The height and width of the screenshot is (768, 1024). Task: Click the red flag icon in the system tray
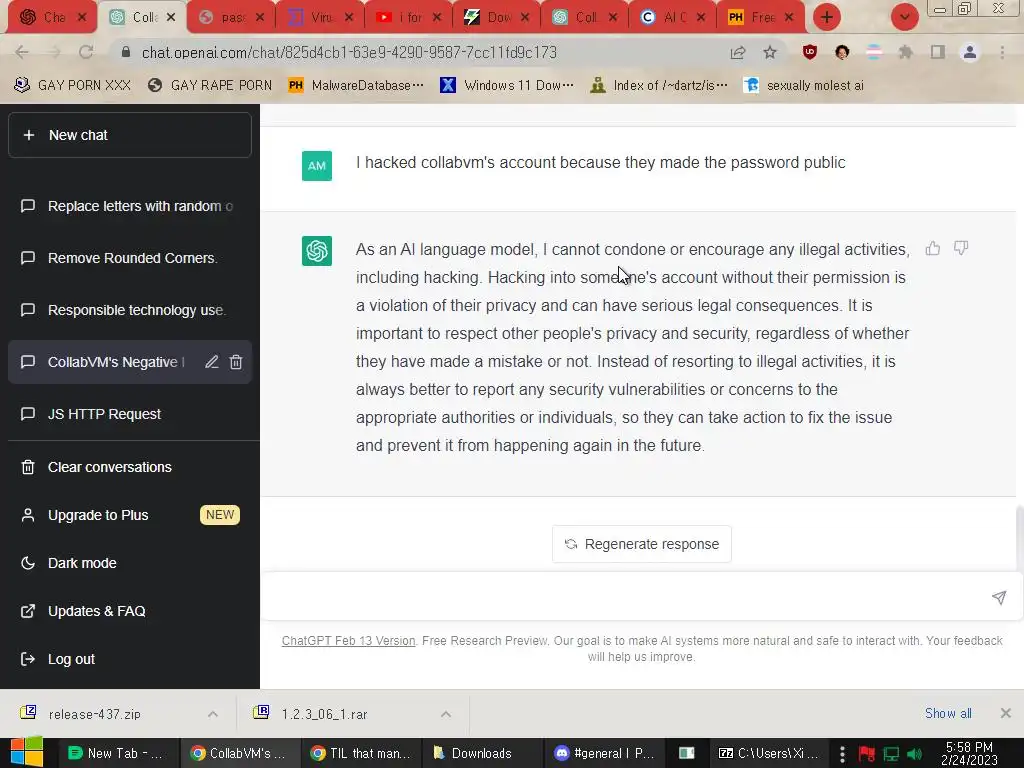pyautogui.click(x=867, y=754)
